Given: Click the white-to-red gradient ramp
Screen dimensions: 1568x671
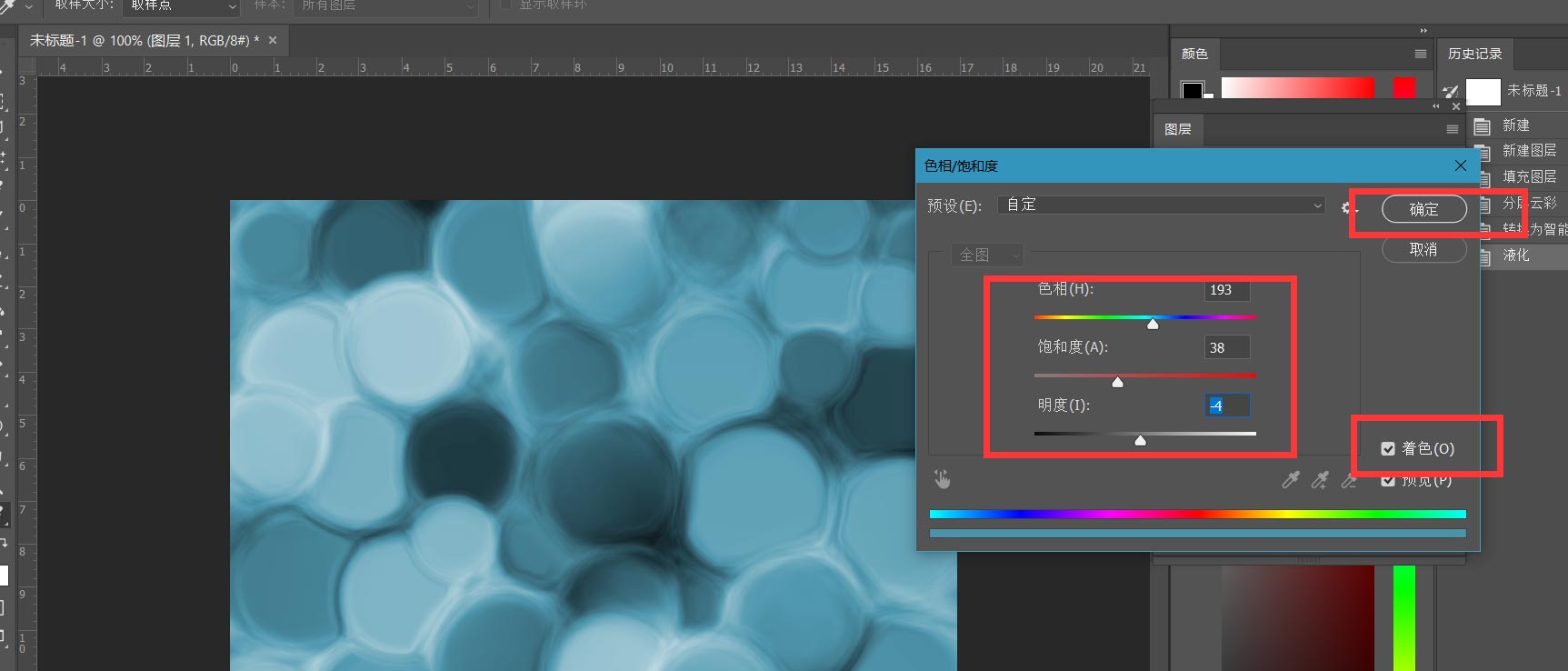Looking at the screenshot, I should tap(1297, 87).
